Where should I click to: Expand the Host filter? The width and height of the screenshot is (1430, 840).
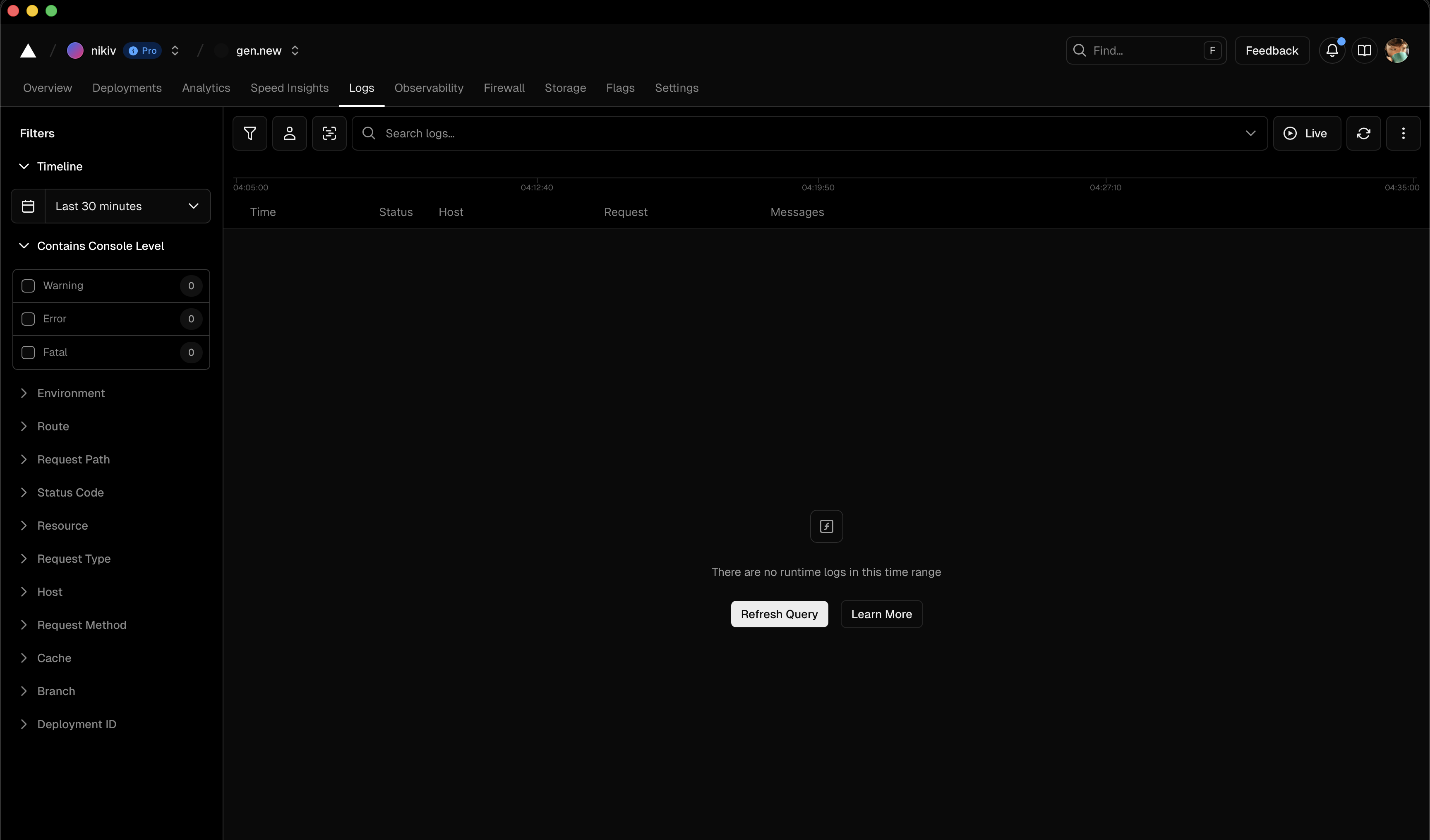pyautogui.click(x=41, y=592)
